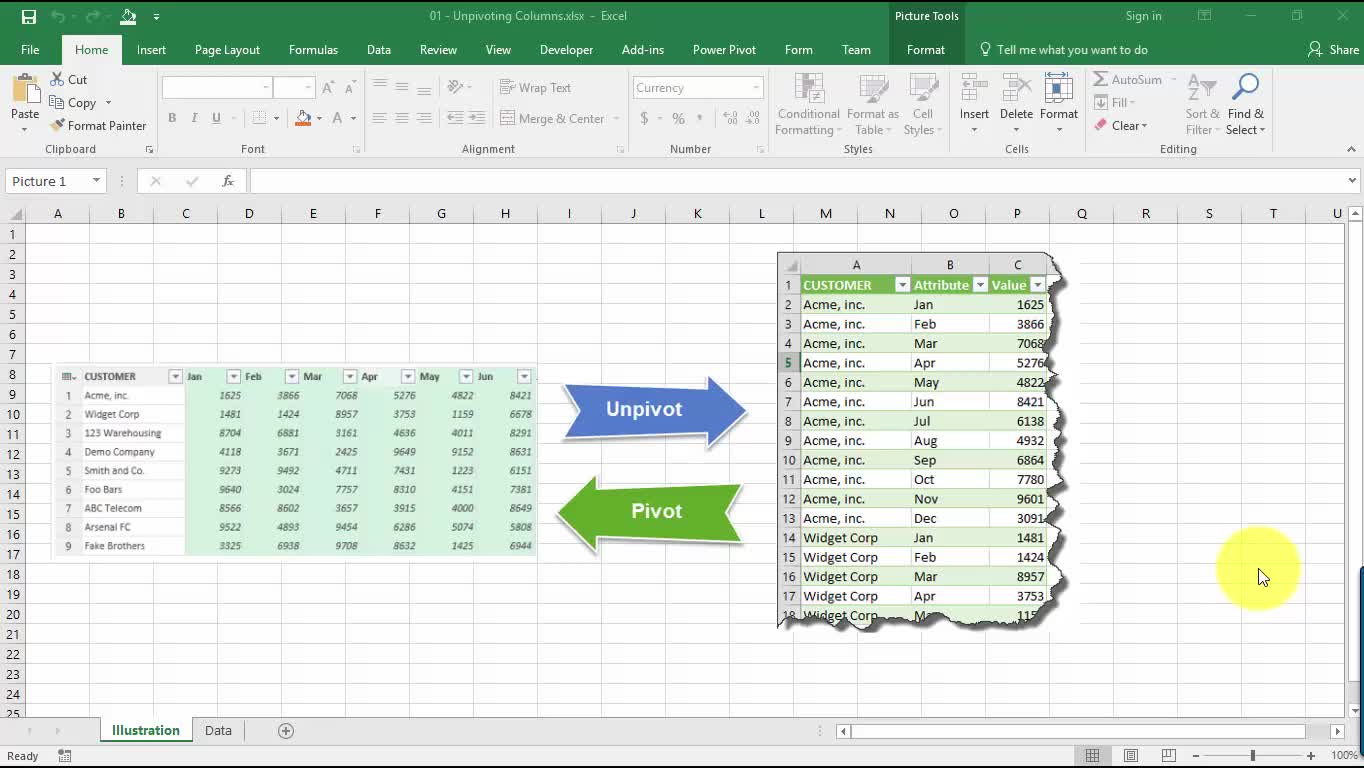Toggle Wrap Text option

pos(535,88)
